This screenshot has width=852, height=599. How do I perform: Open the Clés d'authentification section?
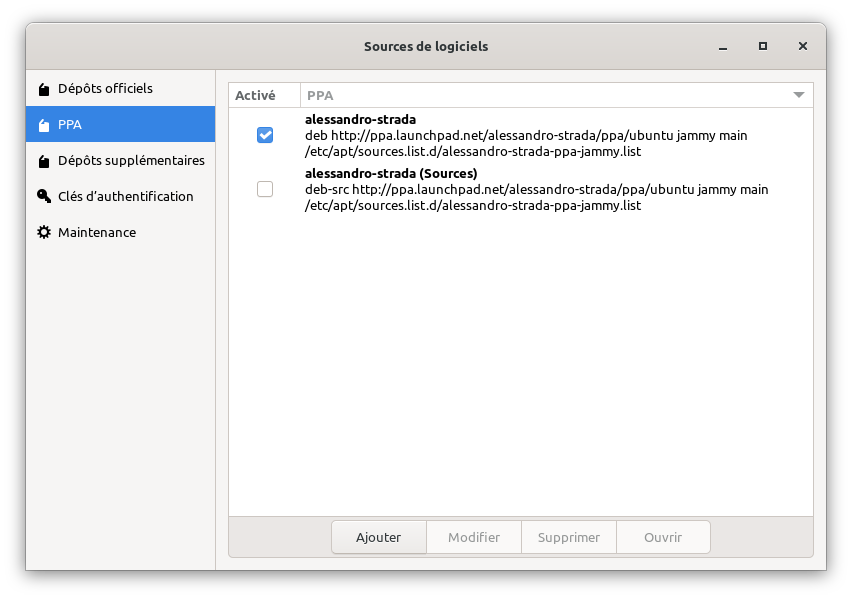(125, 197)
